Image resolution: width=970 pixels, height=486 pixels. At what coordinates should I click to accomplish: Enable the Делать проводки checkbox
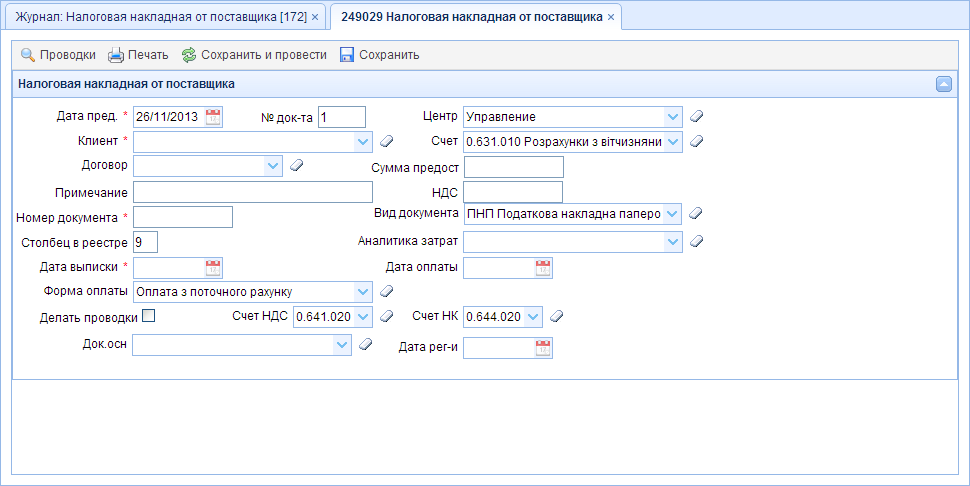pyautogui.click(x=148, y=316)
